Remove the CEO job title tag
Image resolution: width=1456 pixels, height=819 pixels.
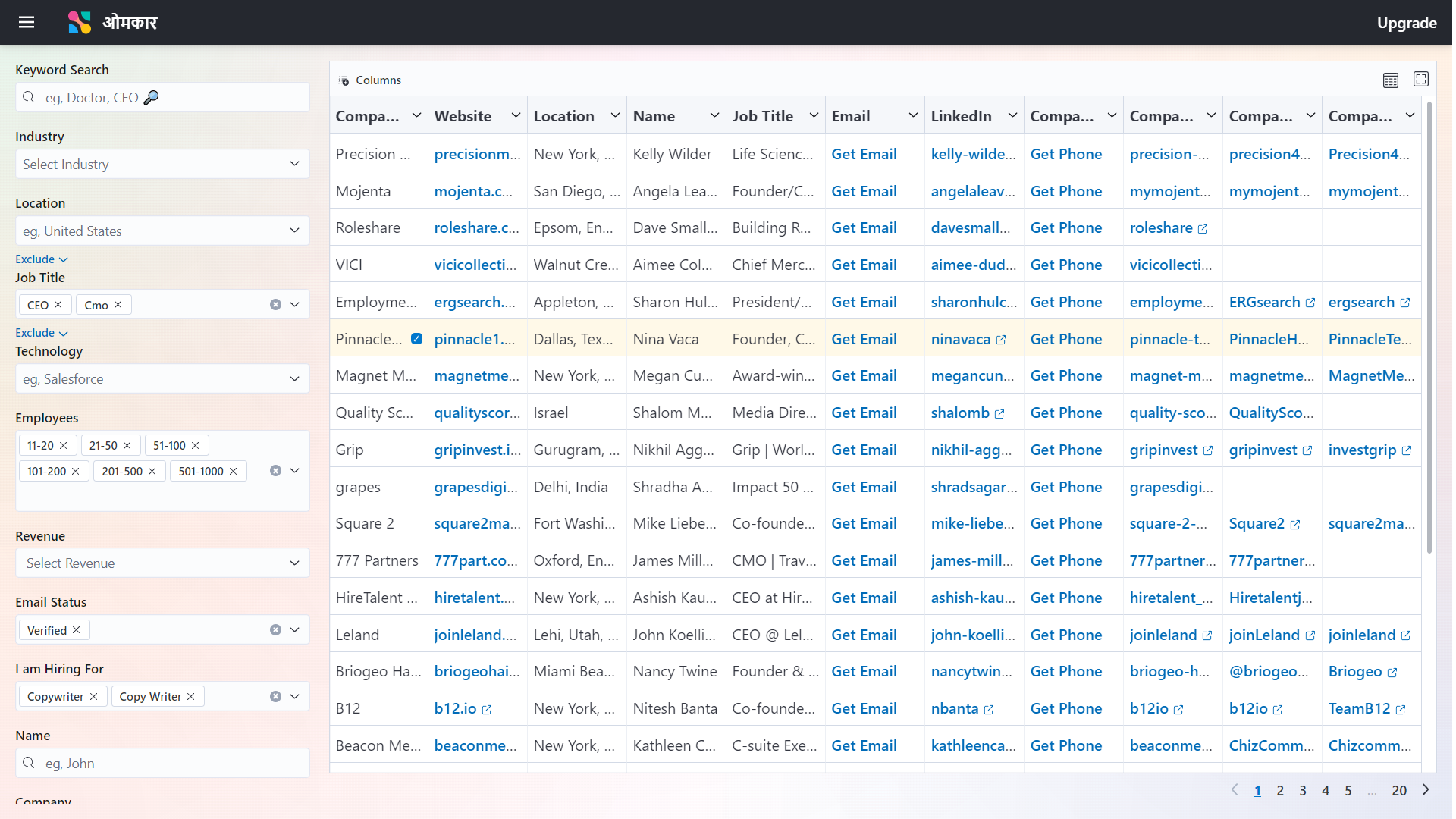click(58, 304)
